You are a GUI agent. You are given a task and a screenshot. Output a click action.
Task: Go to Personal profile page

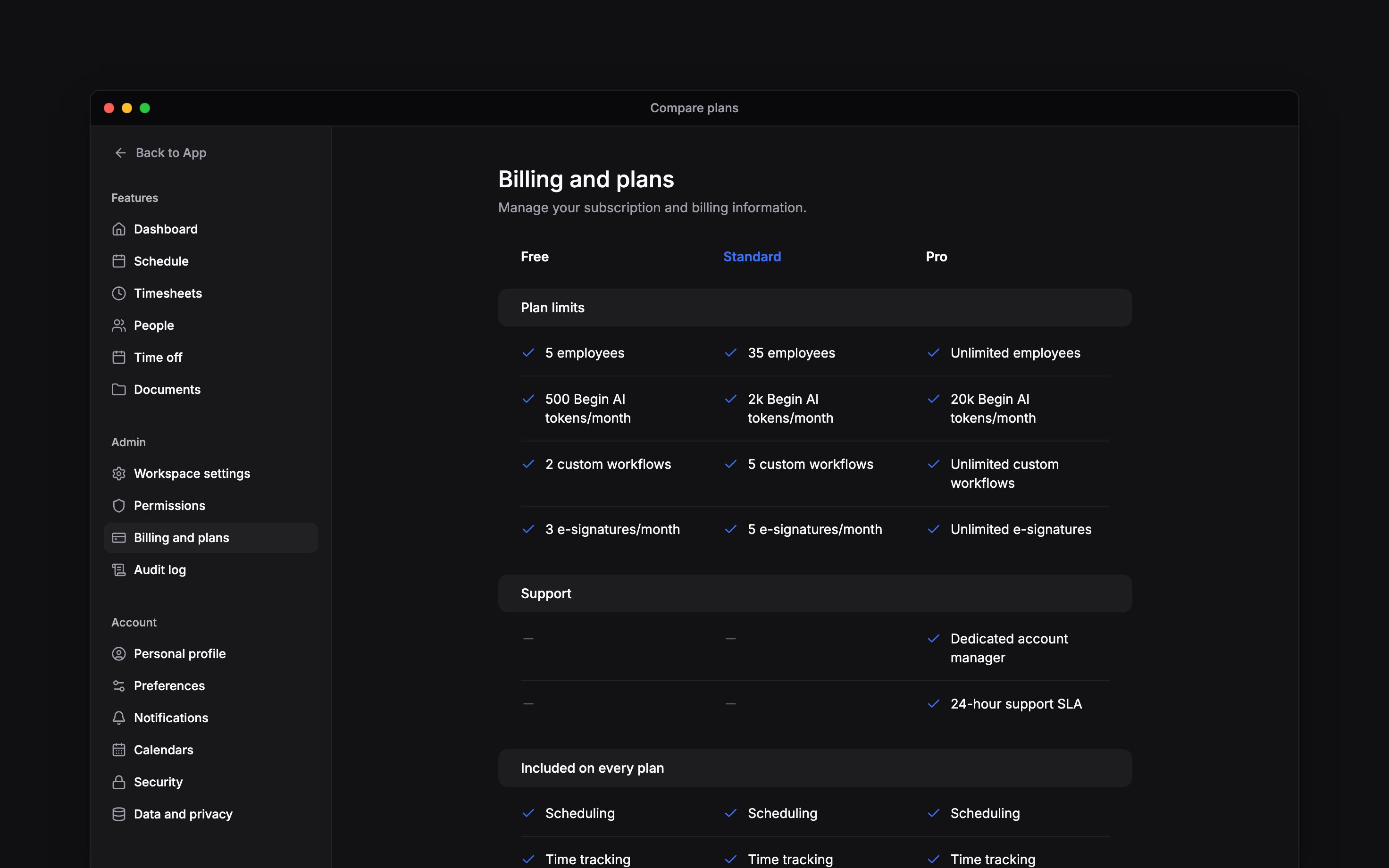coord(210,654)
